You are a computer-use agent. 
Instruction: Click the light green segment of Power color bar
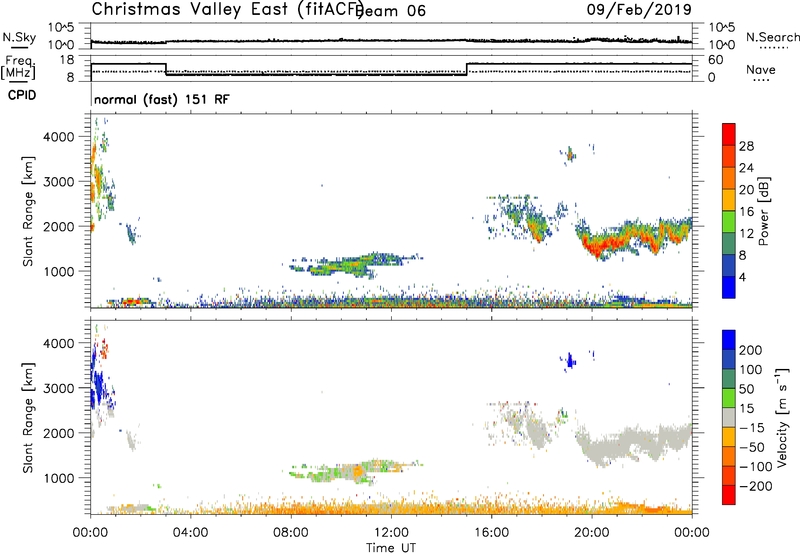tap(729, 222)
